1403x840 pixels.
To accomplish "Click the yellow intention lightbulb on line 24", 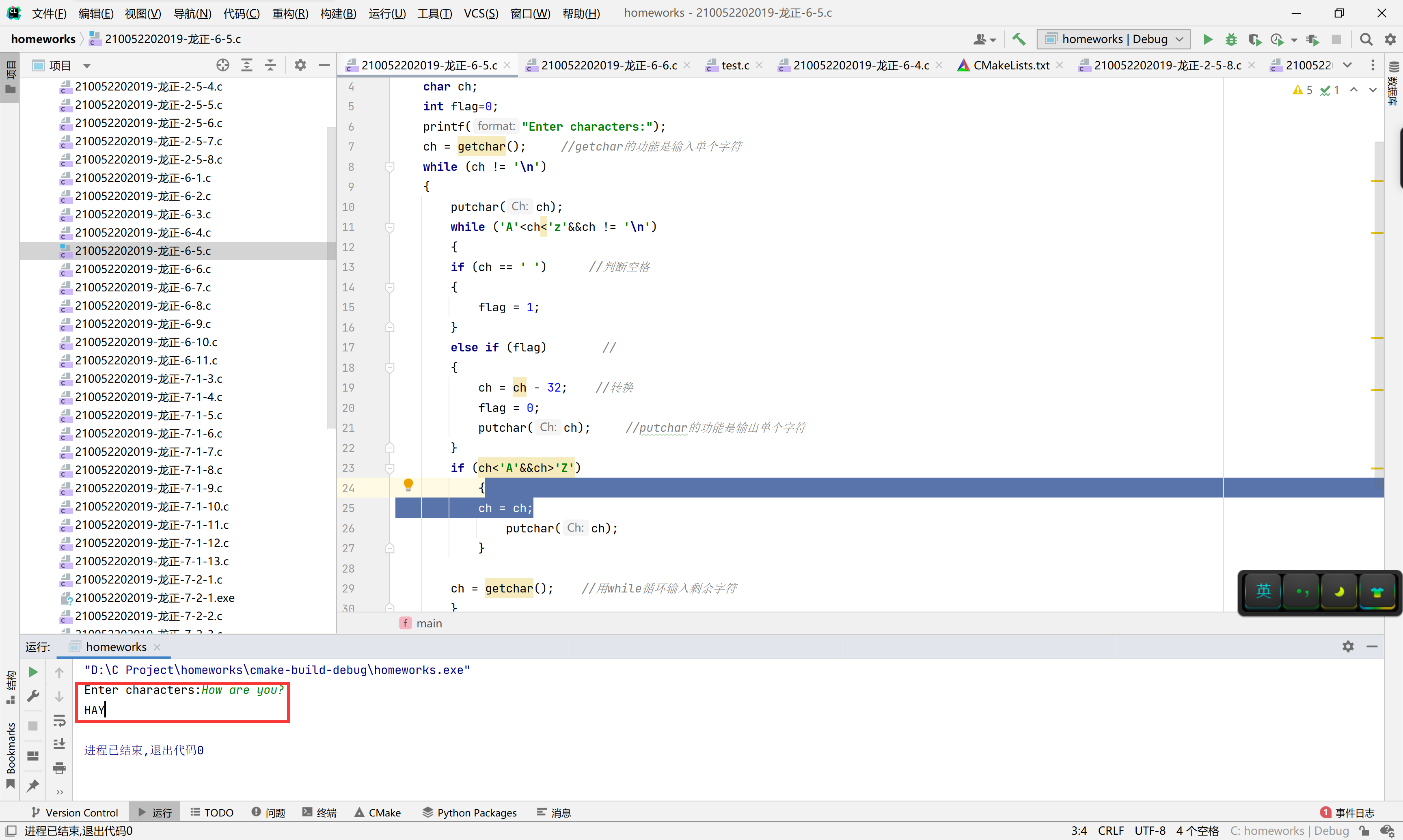I will 408,485.
